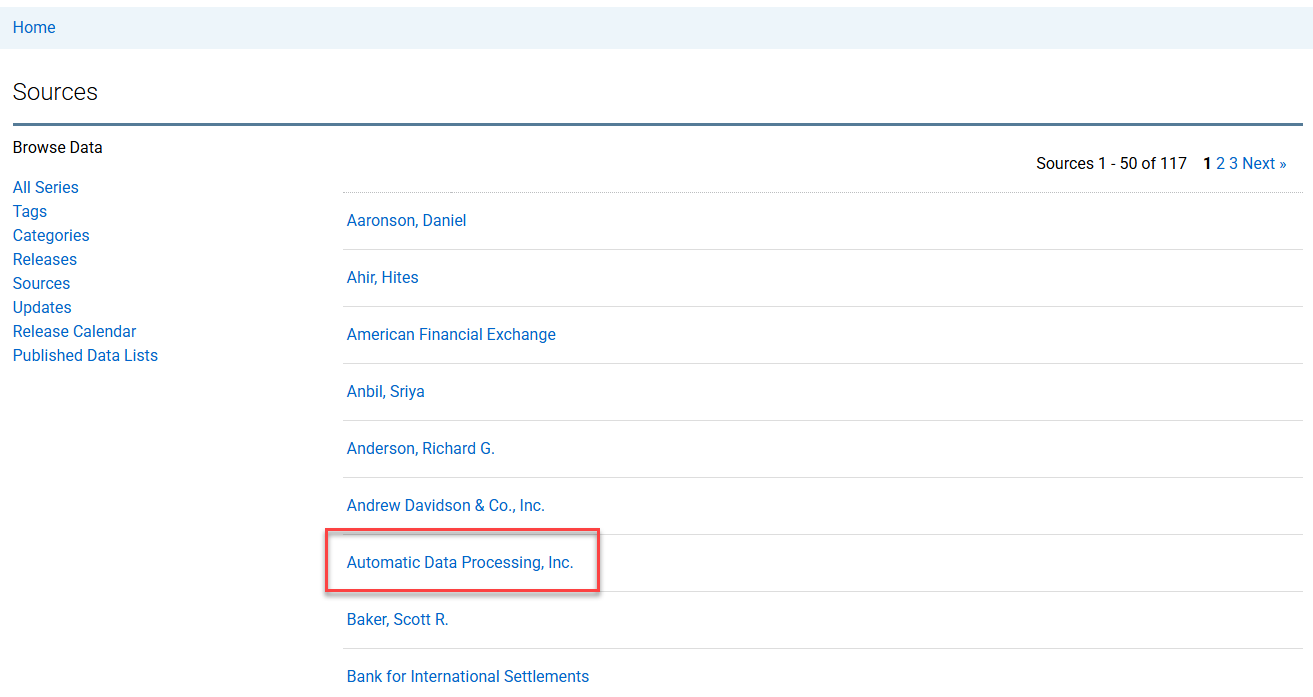Open the Home breadcrumb link
This screenshot has width=1313, height=697.
click(34, 28)
